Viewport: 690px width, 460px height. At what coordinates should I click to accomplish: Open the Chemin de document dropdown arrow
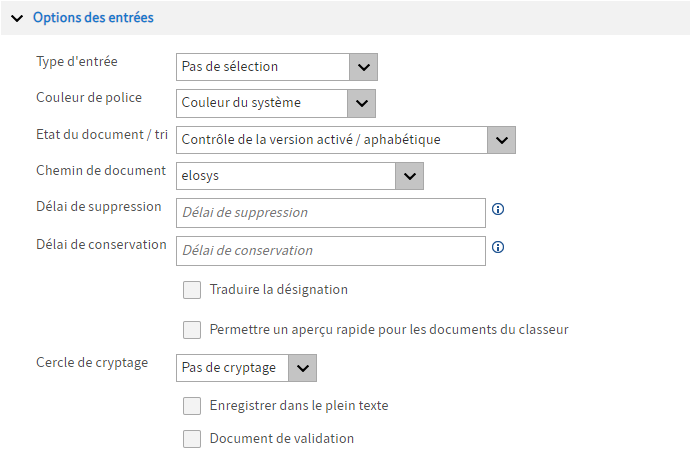pos(410,176)
